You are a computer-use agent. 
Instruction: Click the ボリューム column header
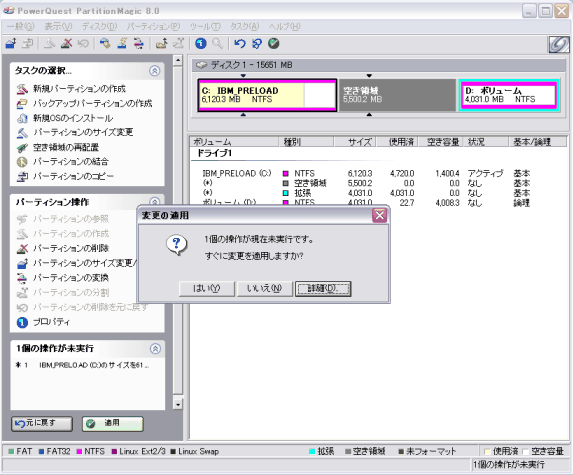(x=235, y=142)
